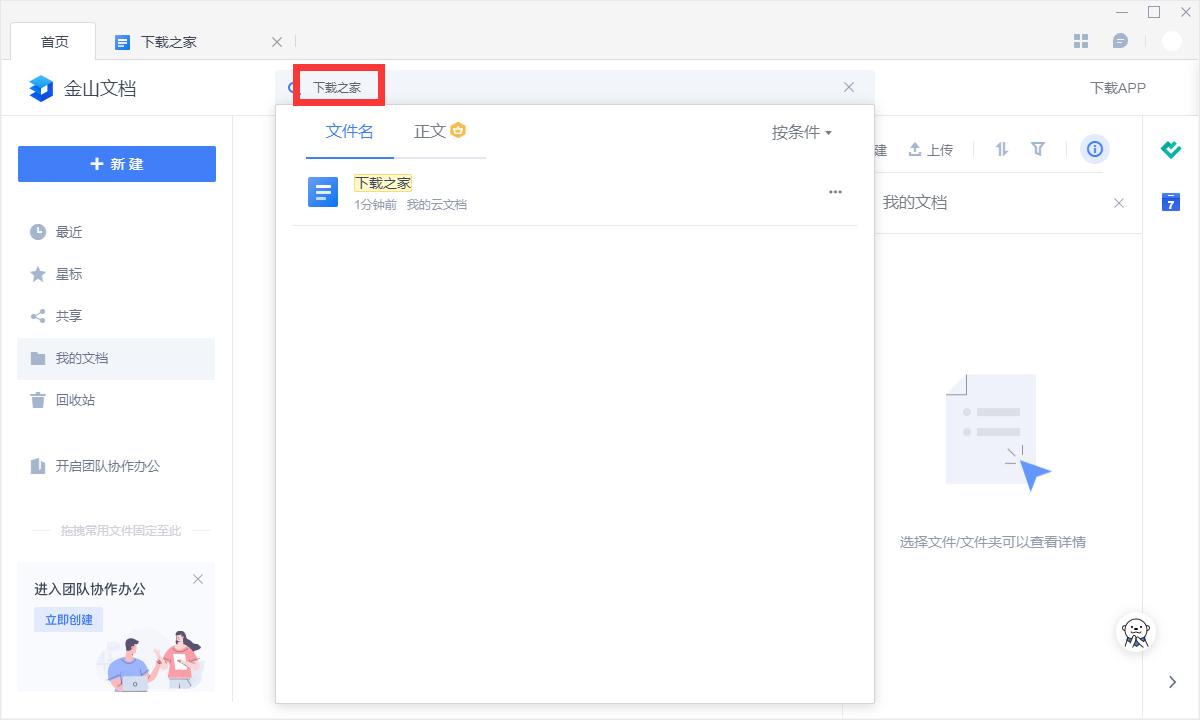
Task: Open the filter funnel icon
Action: tap(1038, 149)
